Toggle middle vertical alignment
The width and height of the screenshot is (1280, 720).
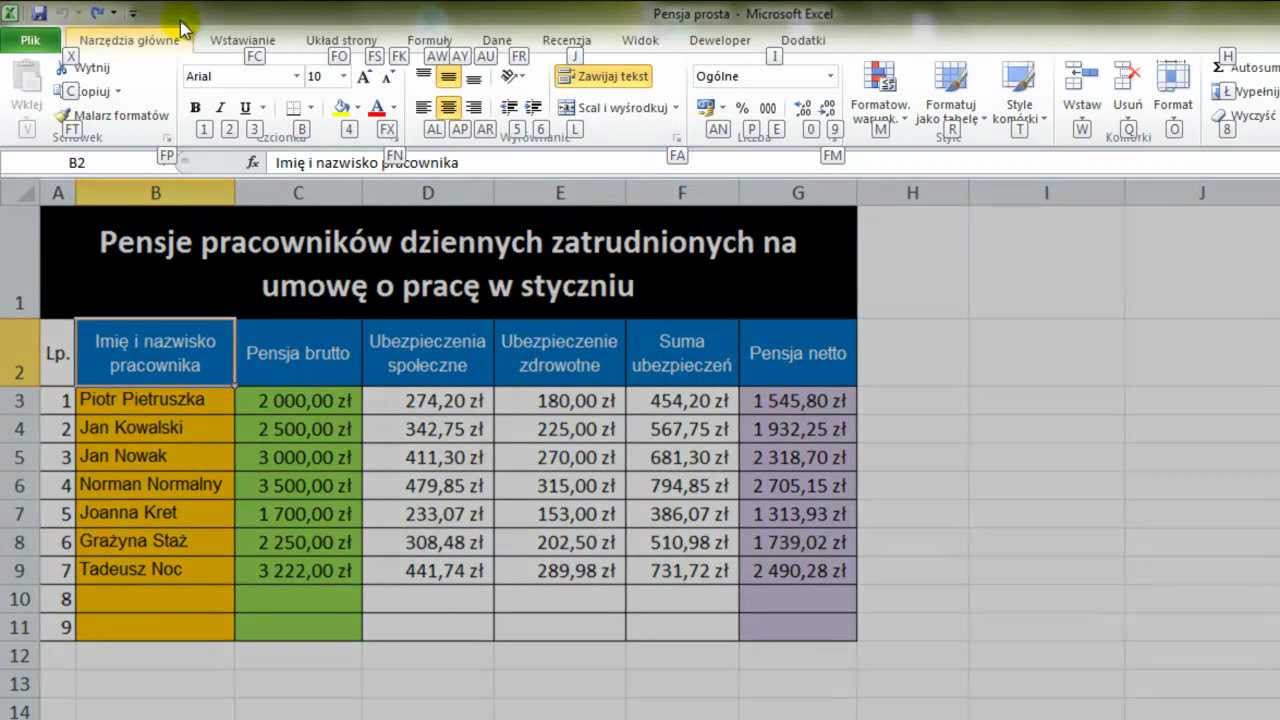[x=449, y=76]
